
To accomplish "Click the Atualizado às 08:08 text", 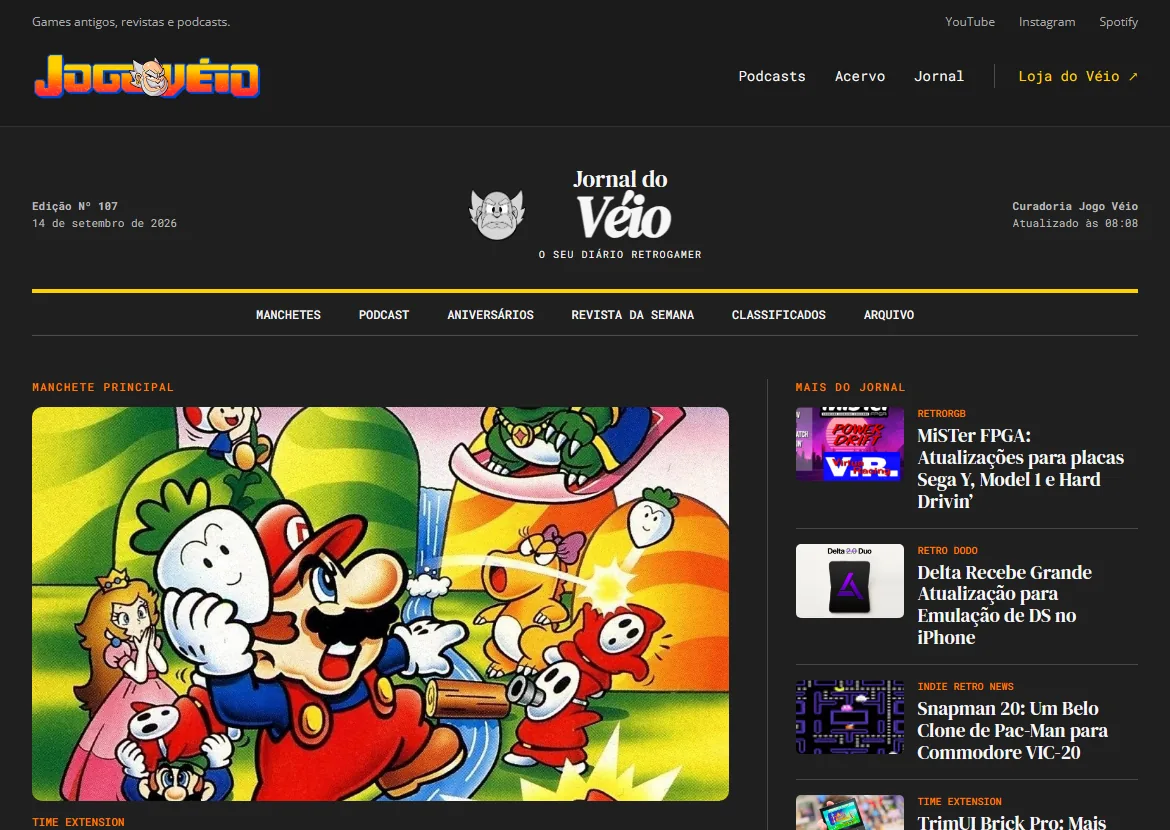I will pyautogui.click(x=1074, y=223).
